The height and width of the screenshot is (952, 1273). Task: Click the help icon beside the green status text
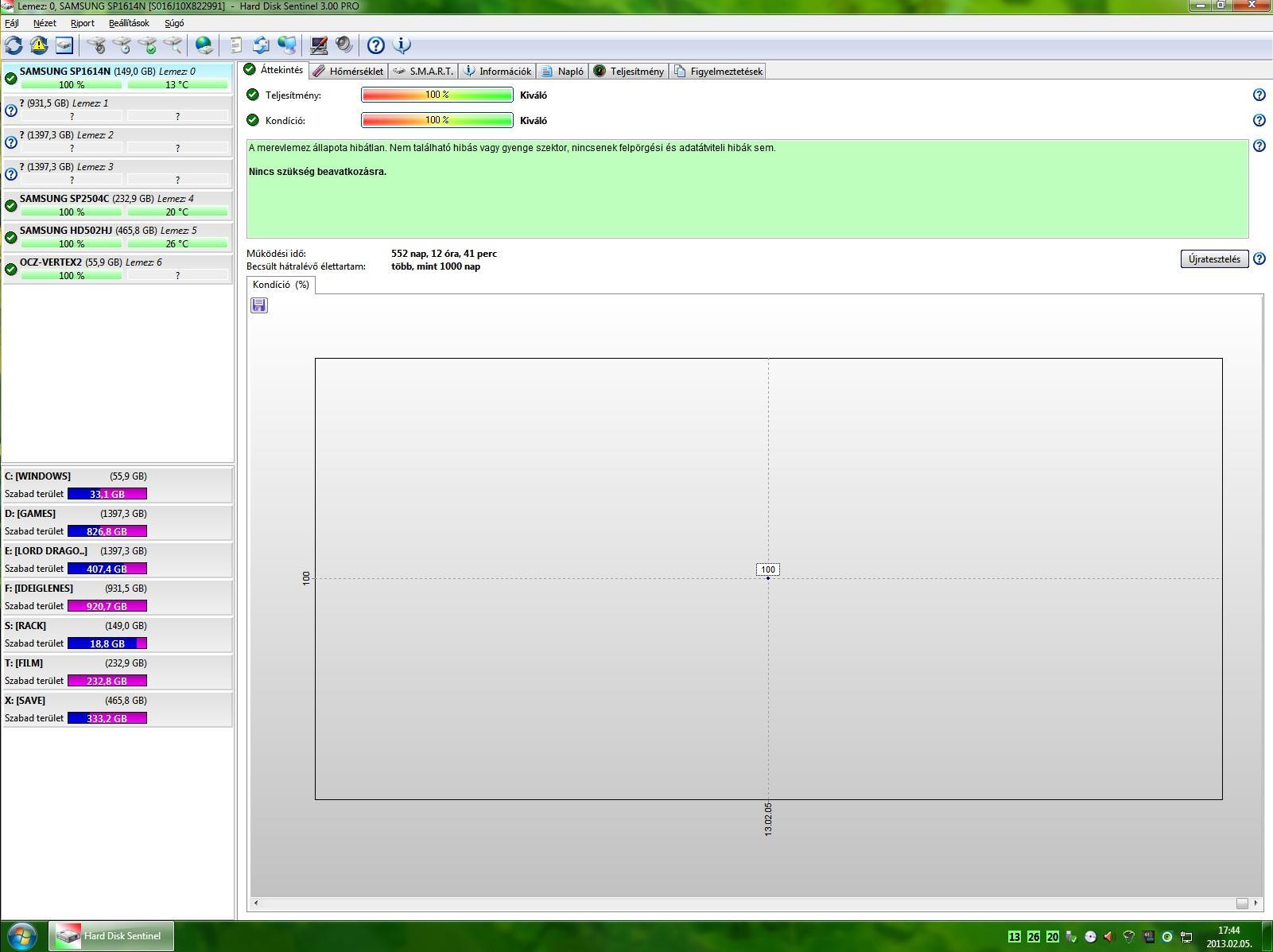(1259, 146)
